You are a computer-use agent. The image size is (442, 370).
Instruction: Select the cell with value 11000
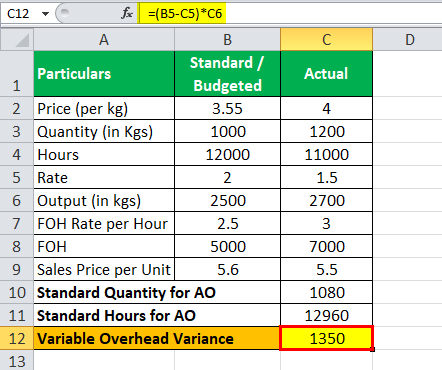coord(326,154)
